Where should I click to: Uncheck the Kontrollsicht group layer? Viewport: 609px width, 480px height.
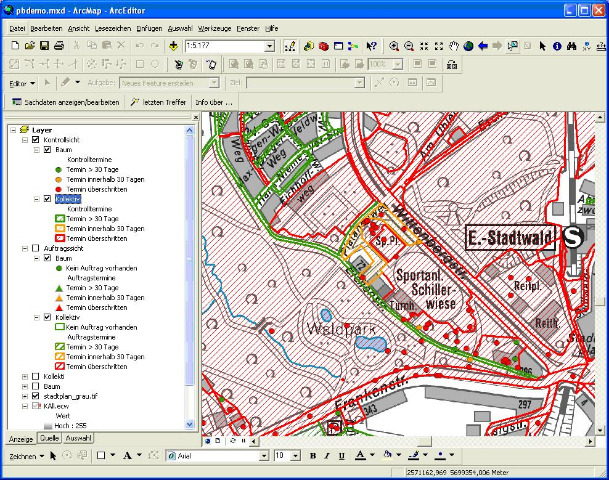click(x=36, y=140)
